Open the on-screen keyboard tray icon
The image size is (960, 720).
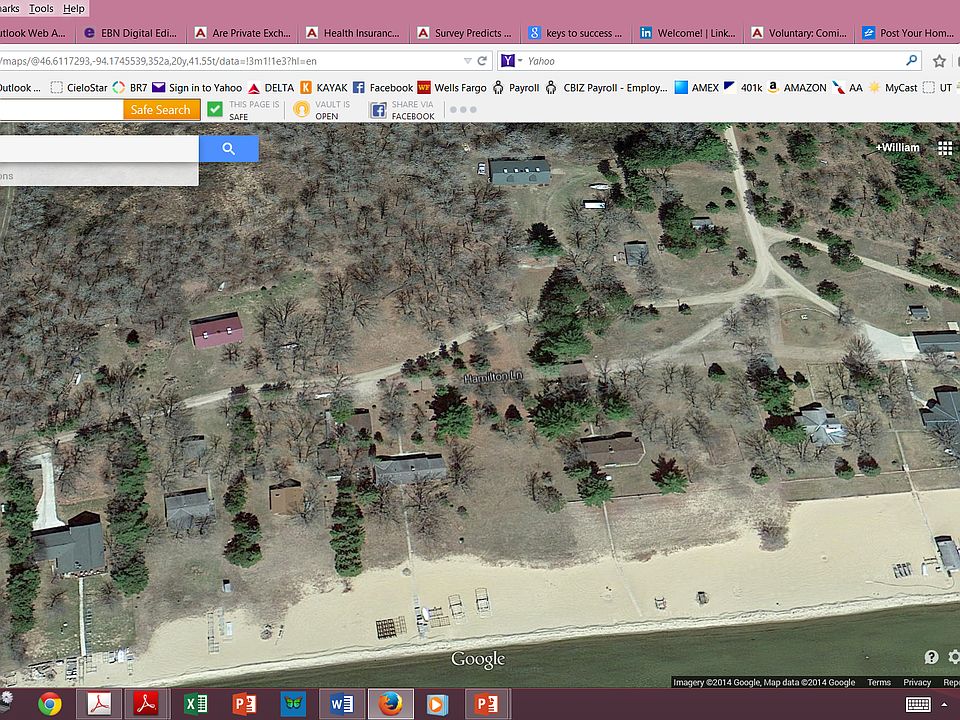click(x=918, y=704)
